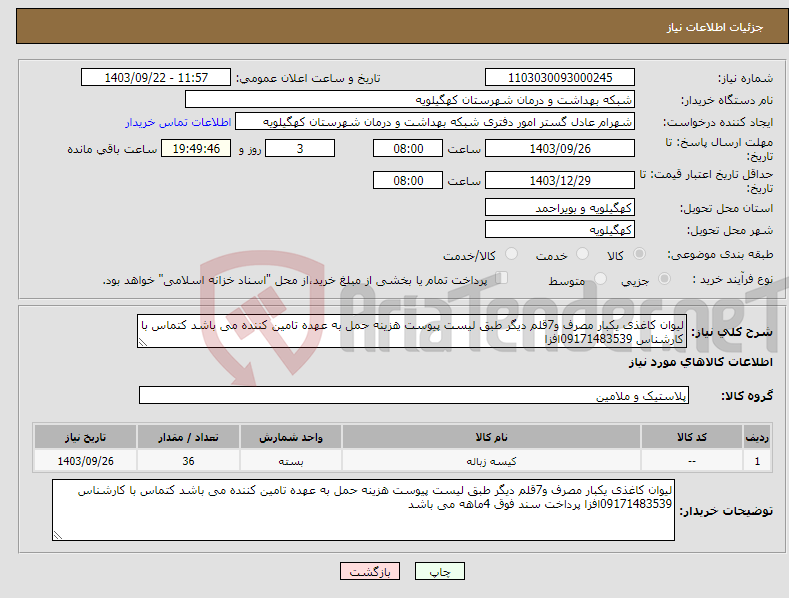Click the price validity date 1403/12/29 field
The image size is (789, 598).
click(x=560, y=180)
